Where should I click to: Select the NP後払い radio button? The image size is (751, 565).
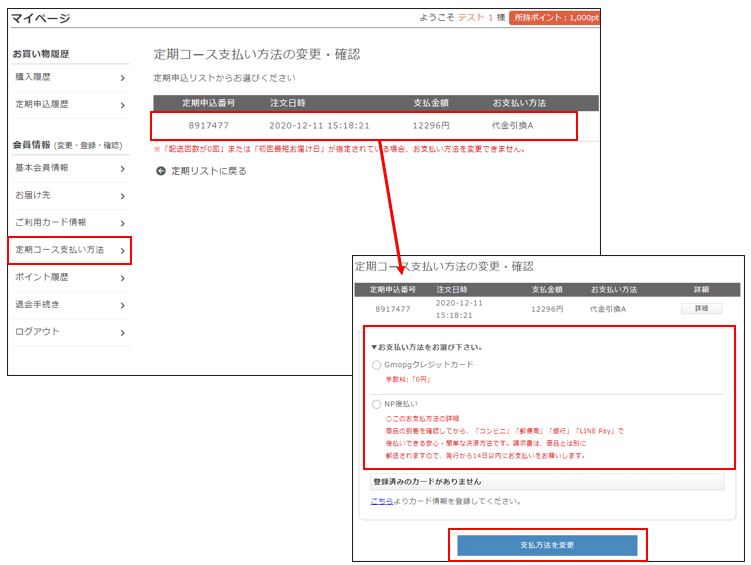[377, 404]
